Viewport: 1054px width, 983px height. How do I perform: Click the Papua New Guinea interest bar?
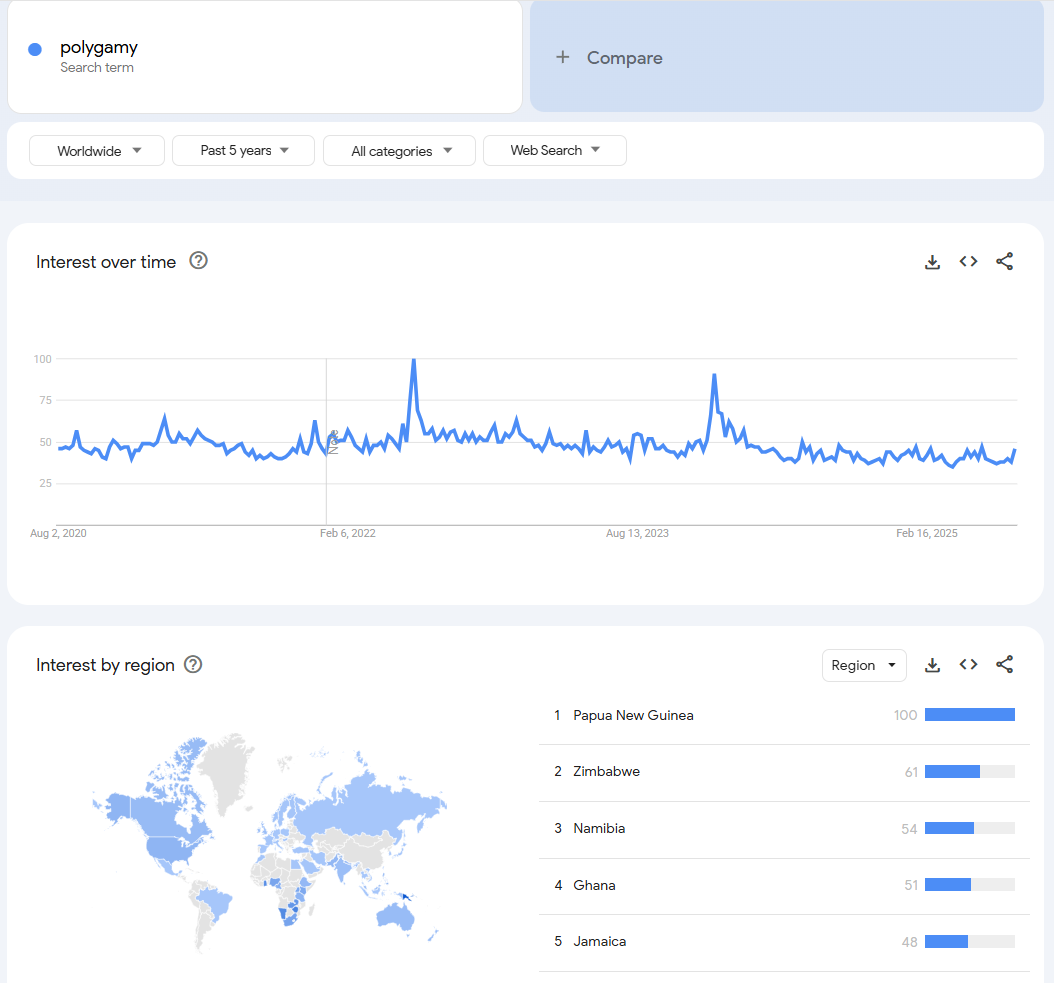(x=969, y=715)
